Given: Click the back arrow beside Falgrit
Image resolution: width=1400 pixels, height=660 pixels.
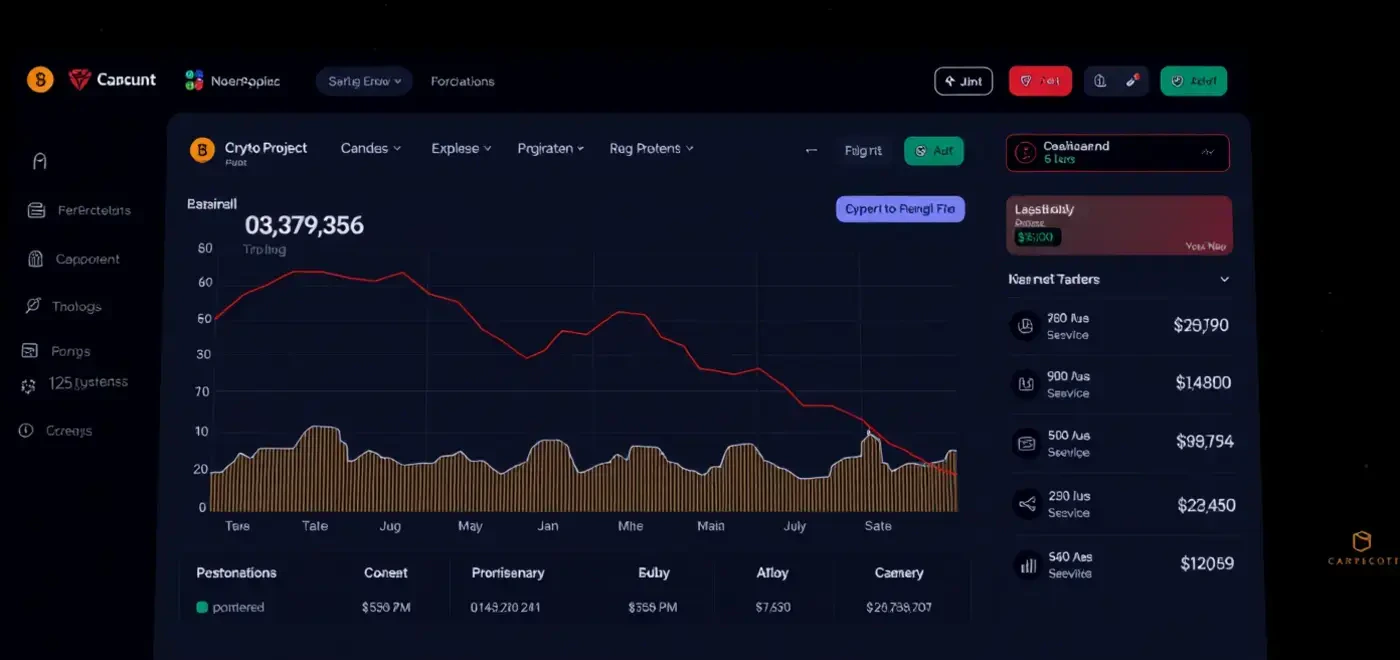Looking at the screenshot, I should [811, 151].
